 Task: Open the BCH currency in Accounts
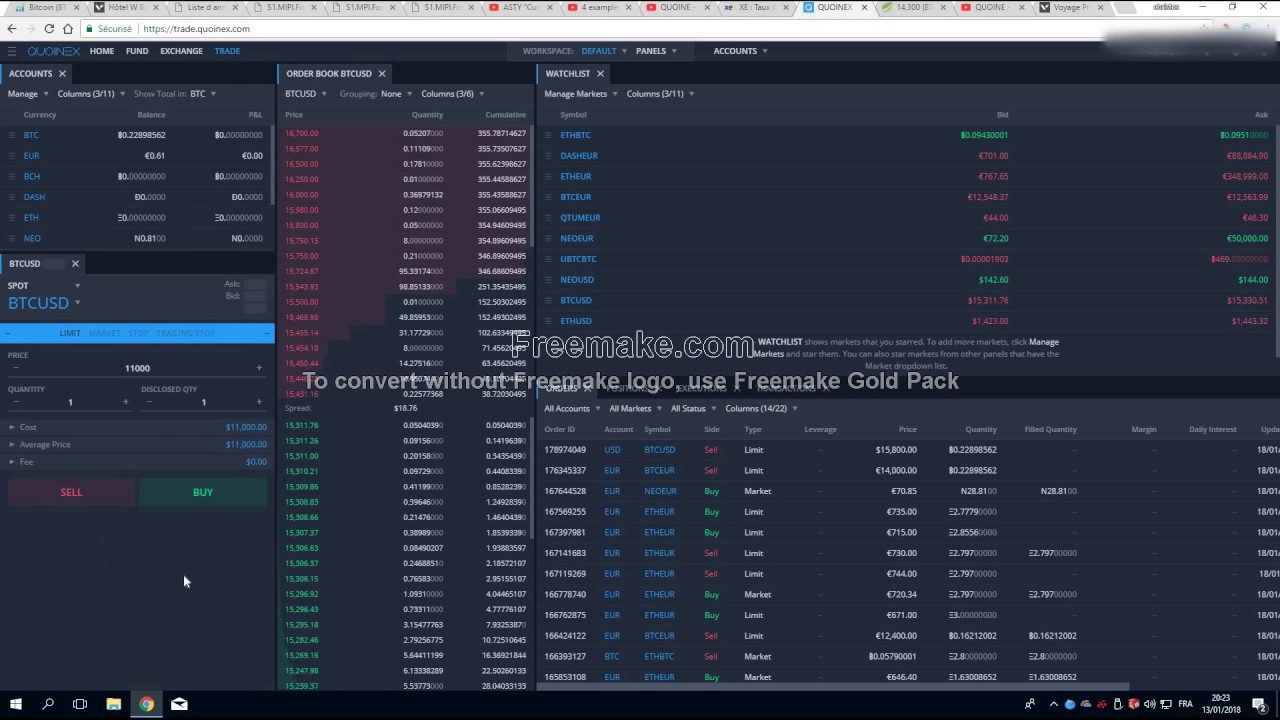point(32,177)
